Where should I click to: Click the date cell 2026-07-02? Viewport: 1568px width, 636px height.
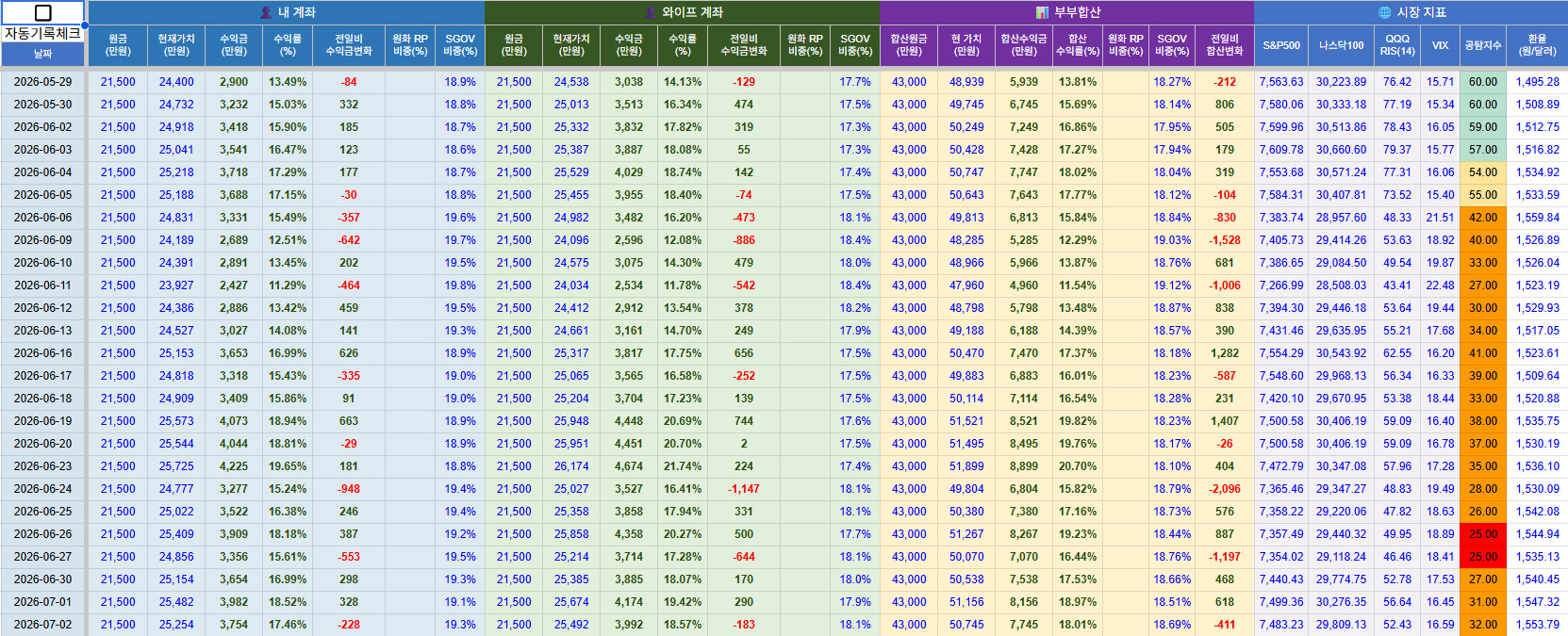pyautogui.click(x=42, y=625)
